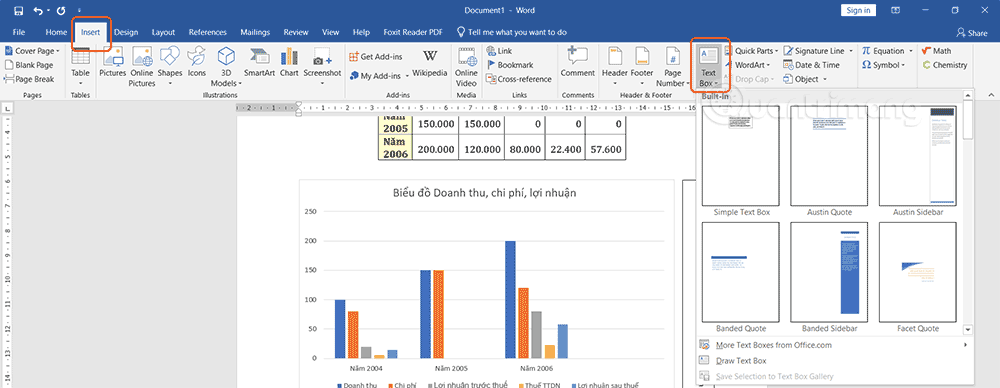Insert a Chart
Image resolution: width=1000 pixels, height=388 pixels.
coord(289,62)
